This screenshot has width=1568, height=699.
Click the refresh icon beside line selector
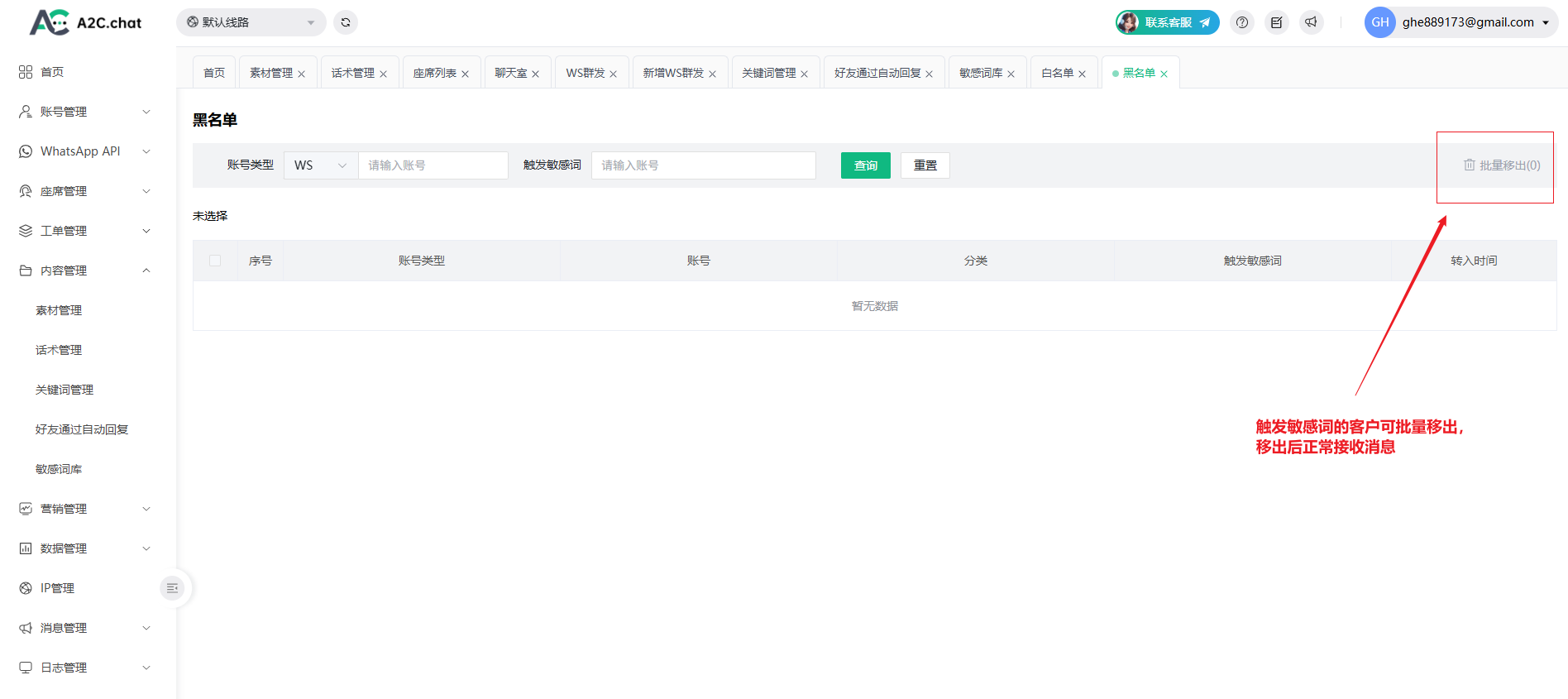point(346,22)
